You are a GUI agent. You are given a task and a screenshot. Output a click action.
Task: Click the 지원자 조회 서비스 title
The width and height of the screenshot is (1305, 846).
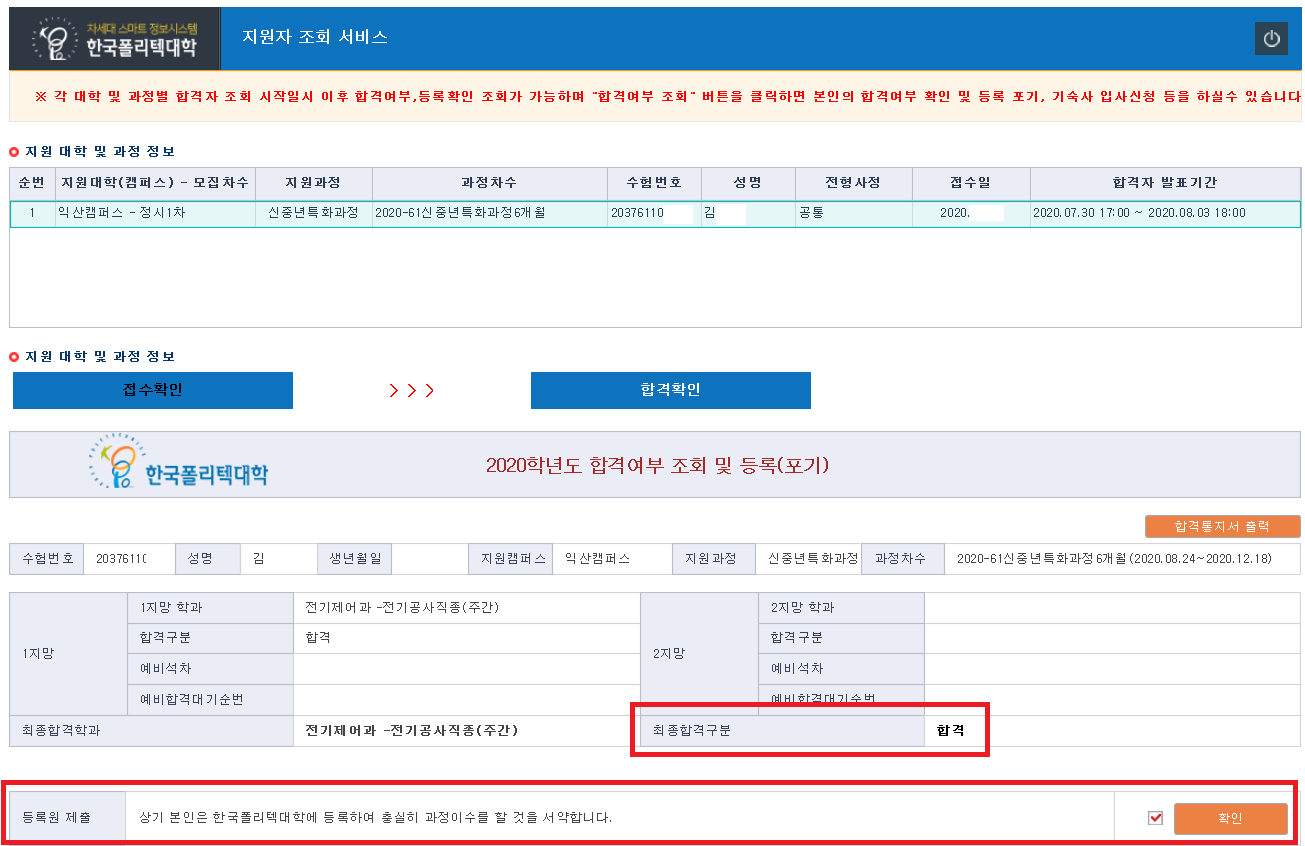point(315,37)
